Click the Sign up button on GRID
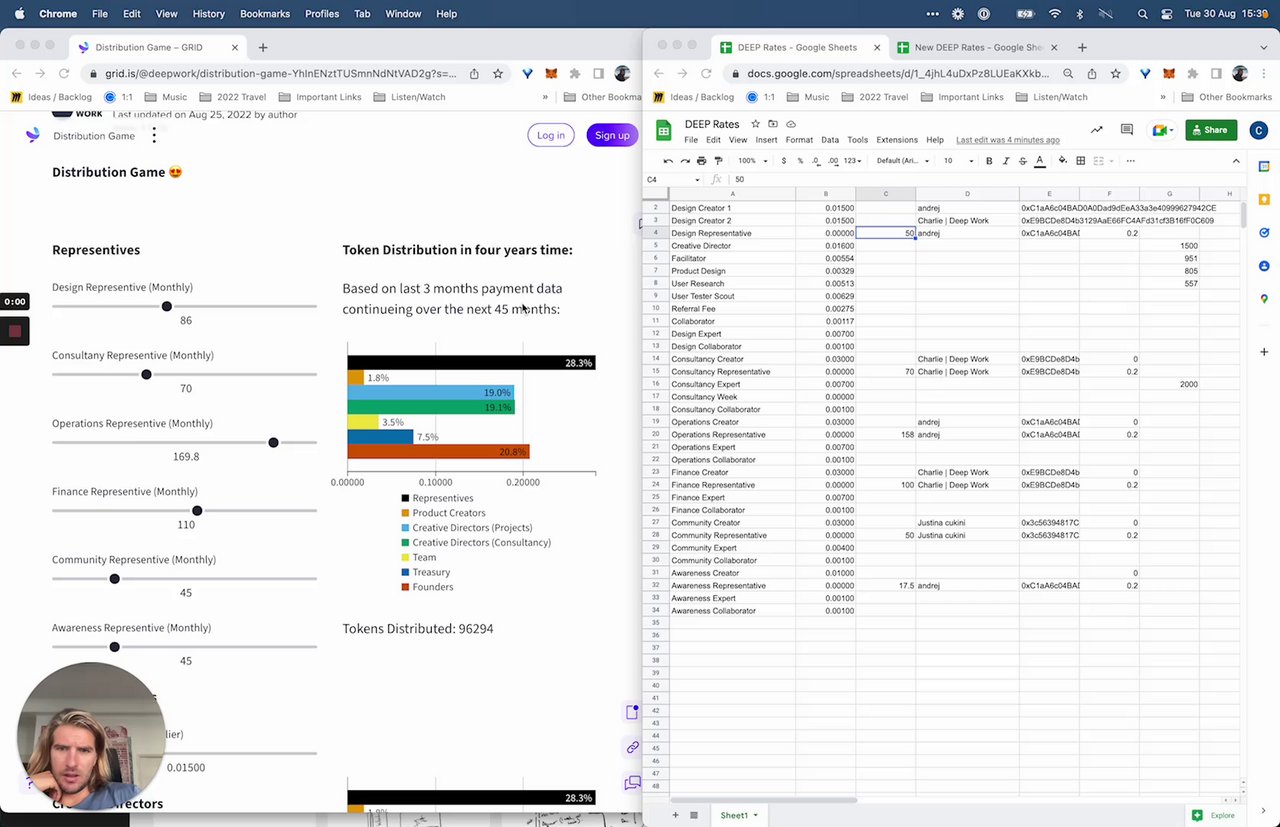1280x827 pixels. pos(612,136)
